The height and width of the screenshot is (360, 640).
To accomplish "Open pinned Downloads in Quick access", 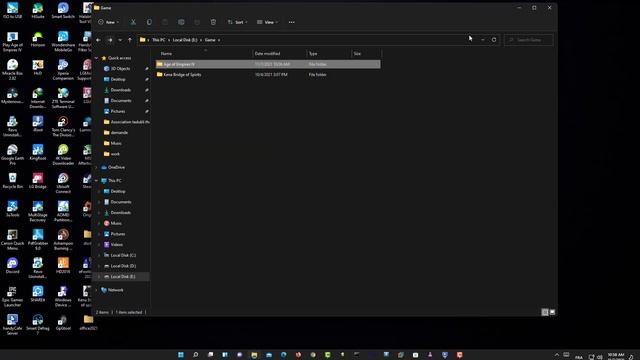I will point(120,90).
